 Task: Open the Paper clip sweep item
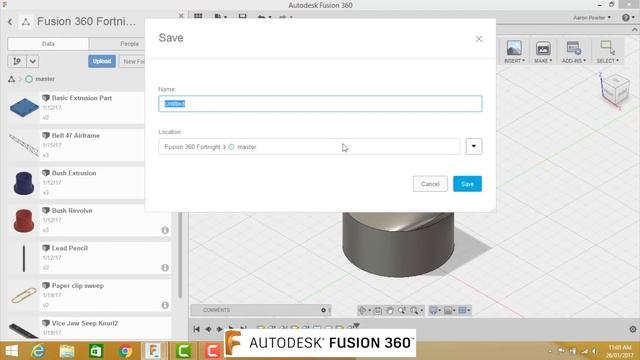[89, 296]
